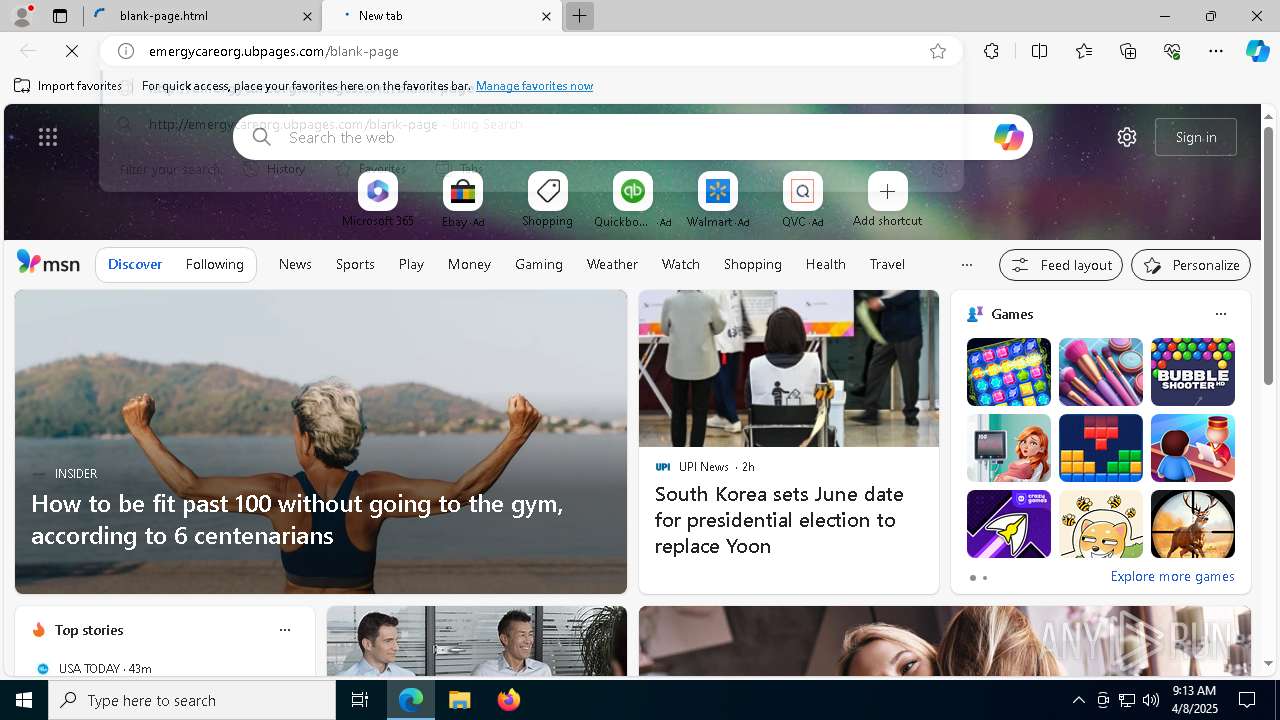
Task: Open the Weather category
Action: 612,264
